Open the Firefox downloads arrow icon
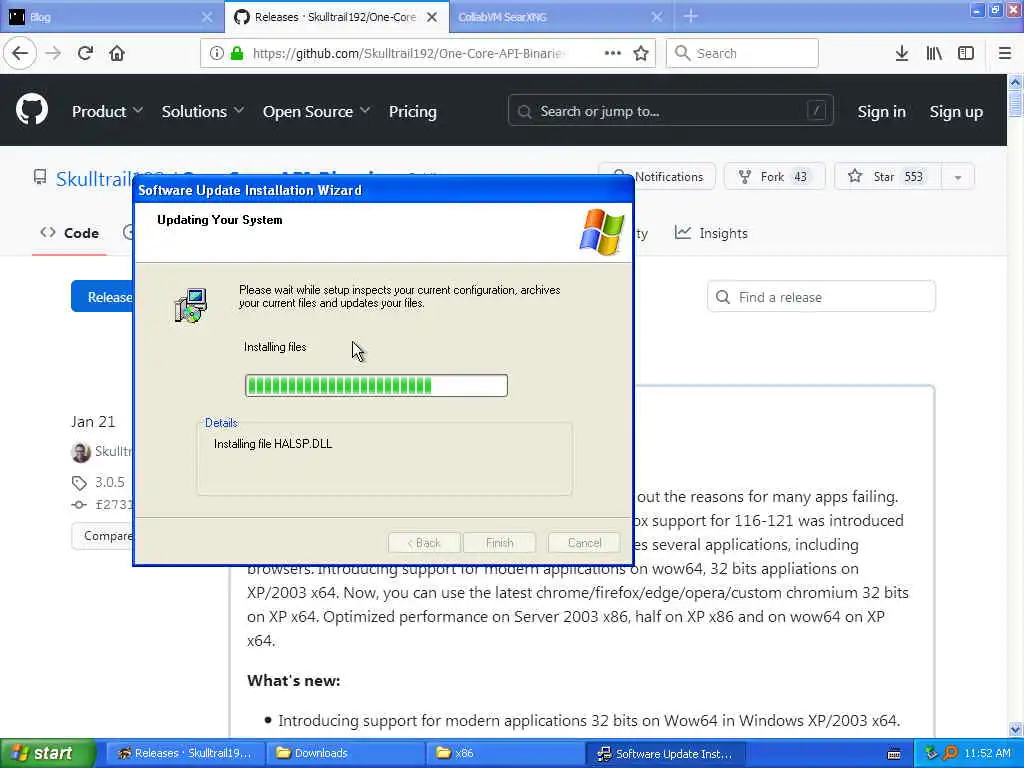Viewport: 1024px width, 768px height. (902, 54)
